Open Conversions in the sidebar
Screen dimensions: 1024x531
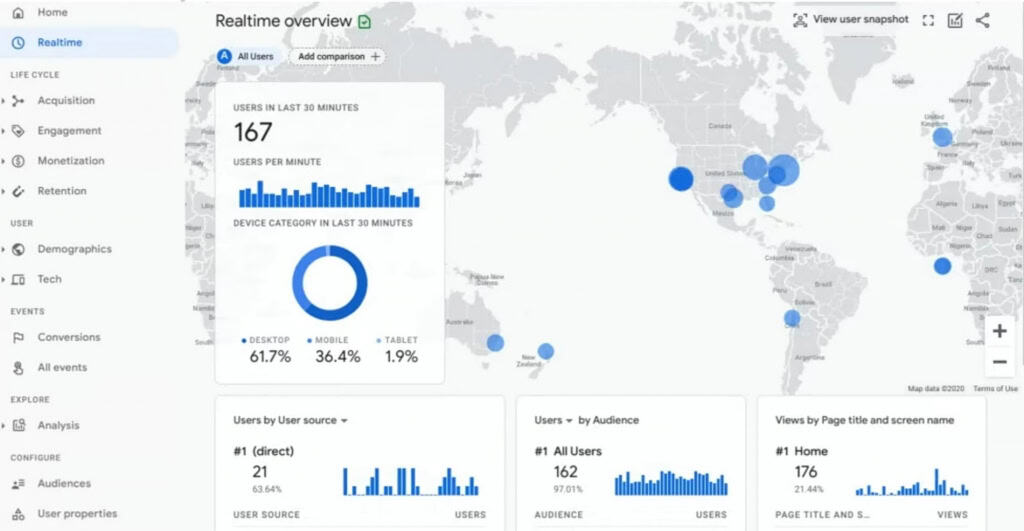[x=68, y=337]
